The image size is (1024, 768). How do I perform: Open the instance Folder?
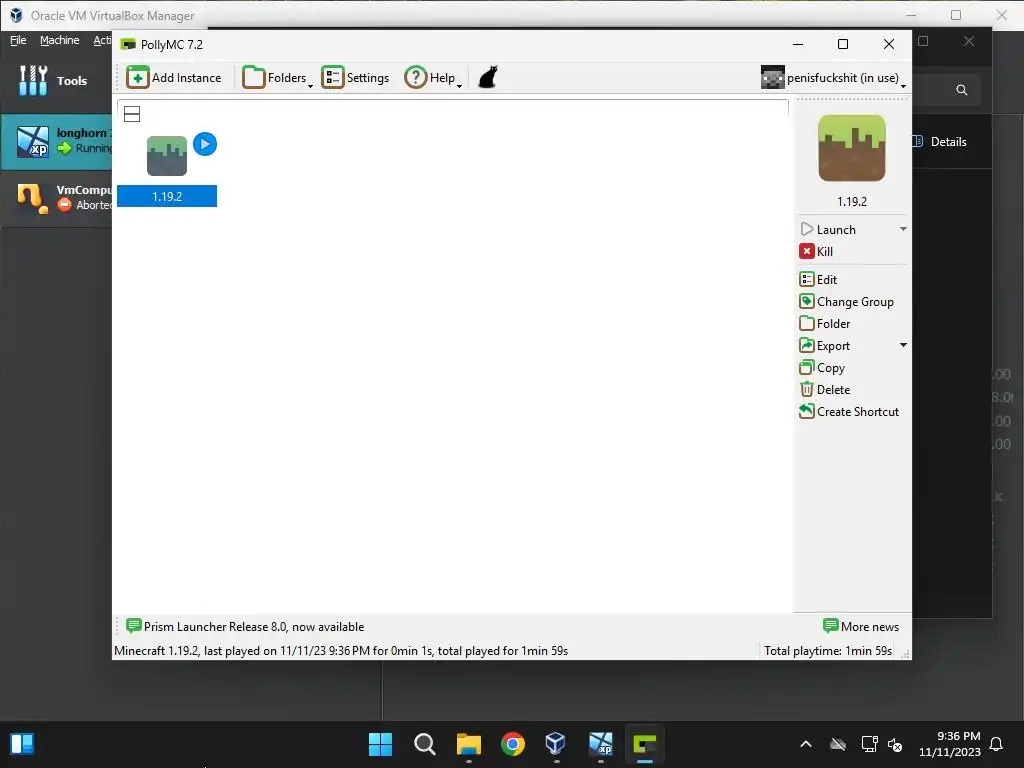825,323
